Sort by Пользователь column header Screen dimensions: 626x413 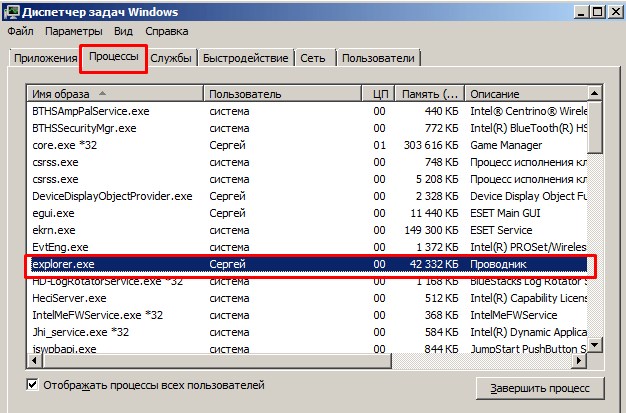pyautogui.click(x=283, y=94)
